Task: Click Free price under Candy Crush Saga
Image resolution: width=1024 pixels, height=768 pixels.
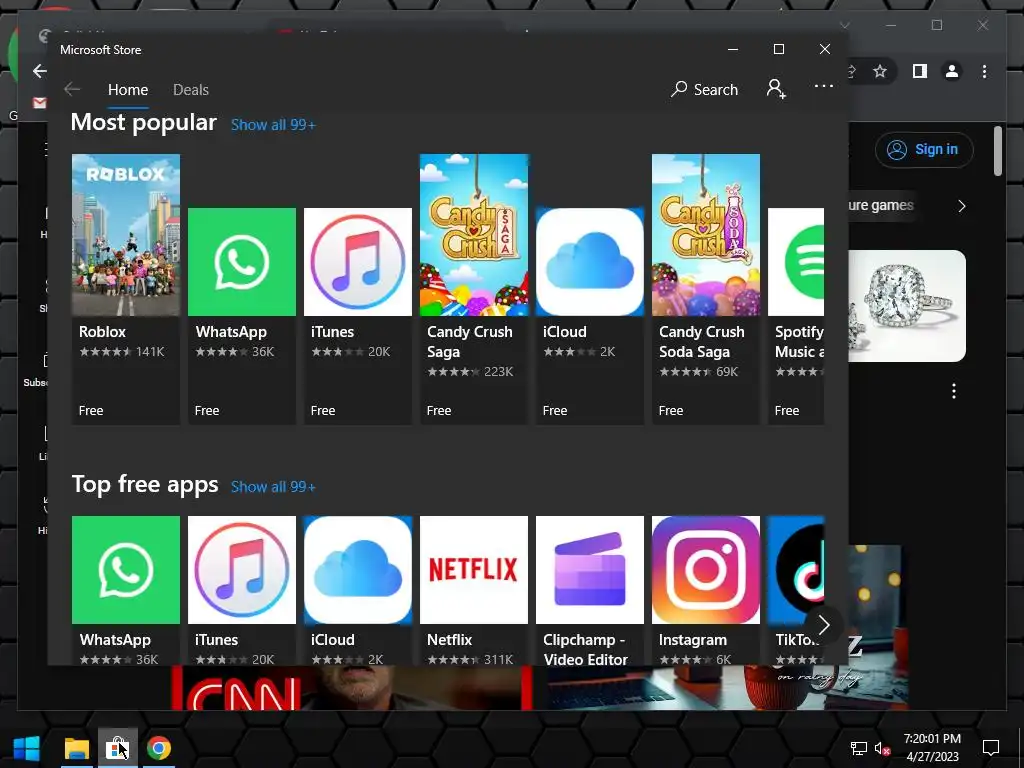Action: (439, 411)
